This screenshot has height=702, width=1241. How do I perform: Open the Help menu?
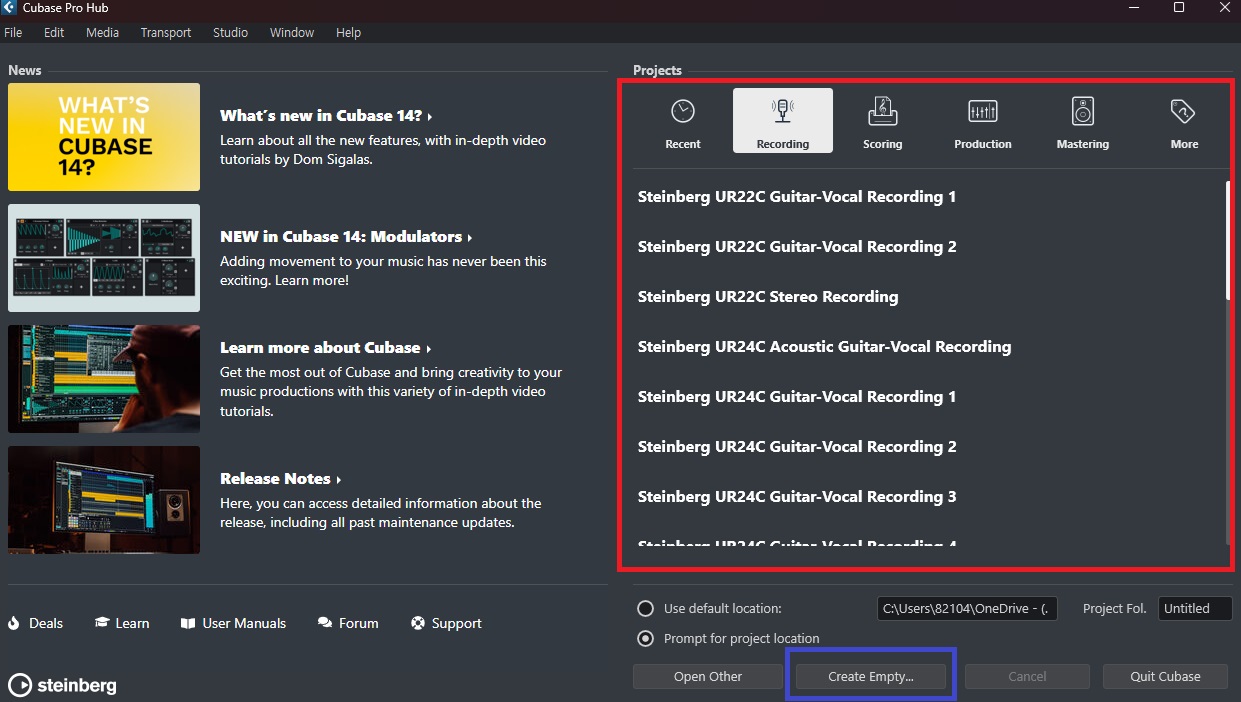(348, 32)
